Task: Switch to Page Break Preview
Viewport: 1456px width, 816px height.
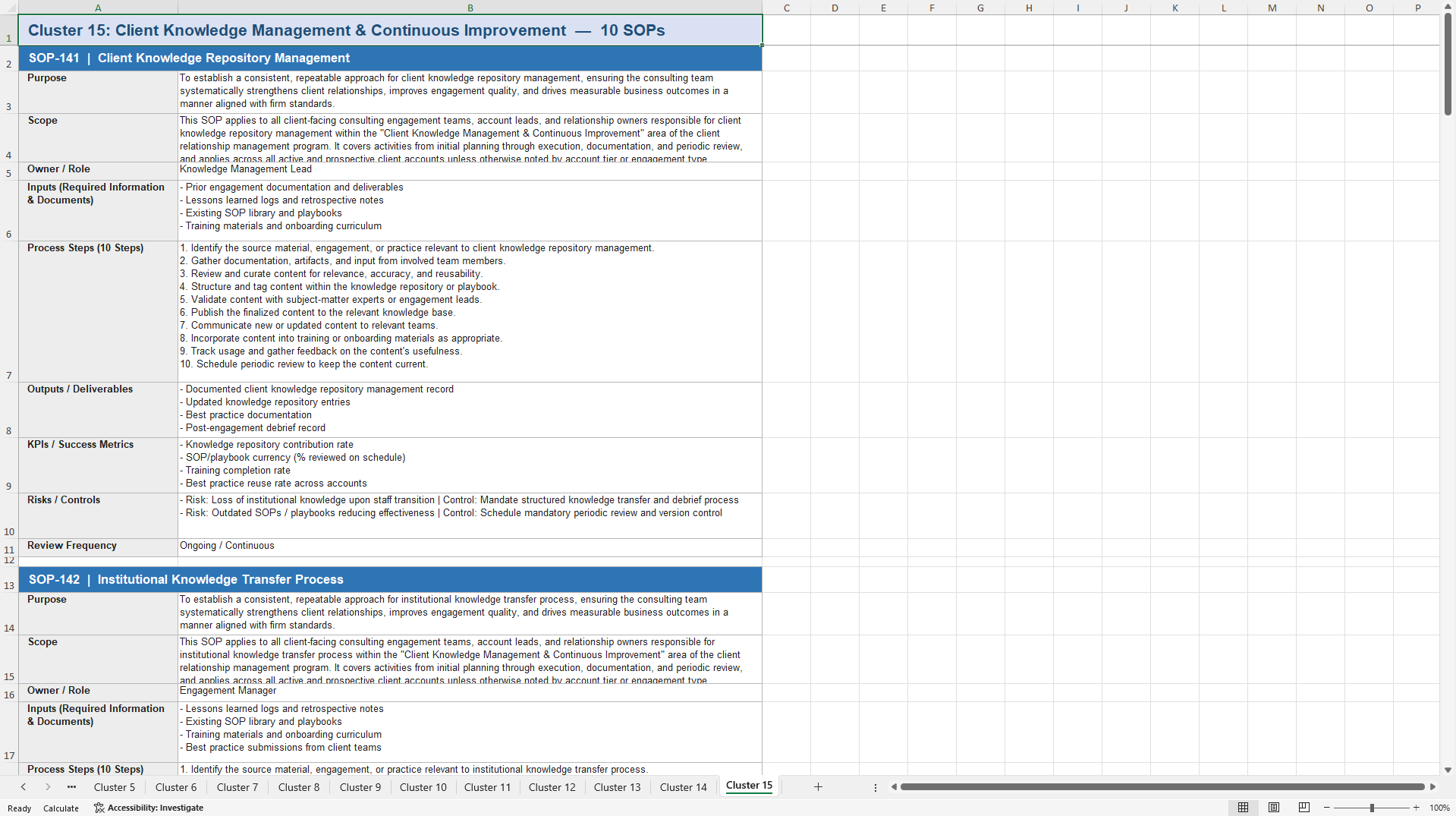Action: [x=1304, y=808]
